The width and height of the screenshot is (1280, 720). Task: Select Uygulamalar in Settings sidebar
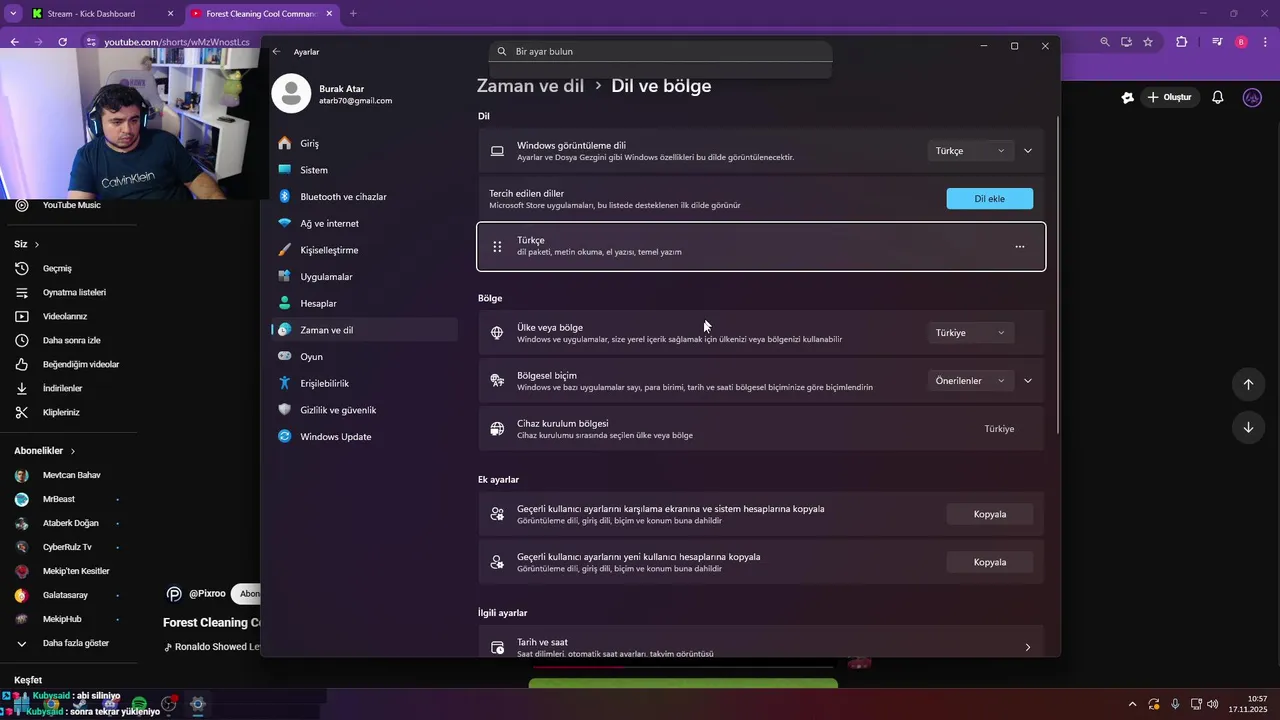364,277
